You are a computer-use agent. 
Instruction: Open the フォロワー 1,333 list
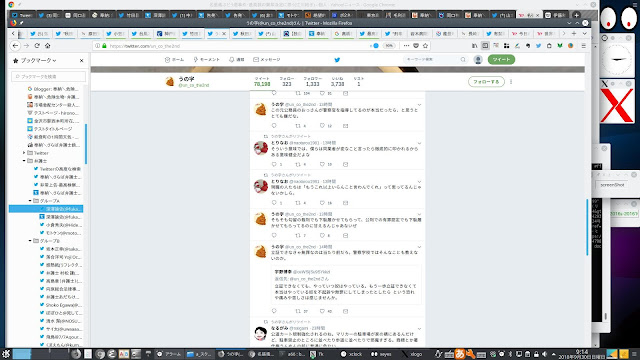point(313,81)
